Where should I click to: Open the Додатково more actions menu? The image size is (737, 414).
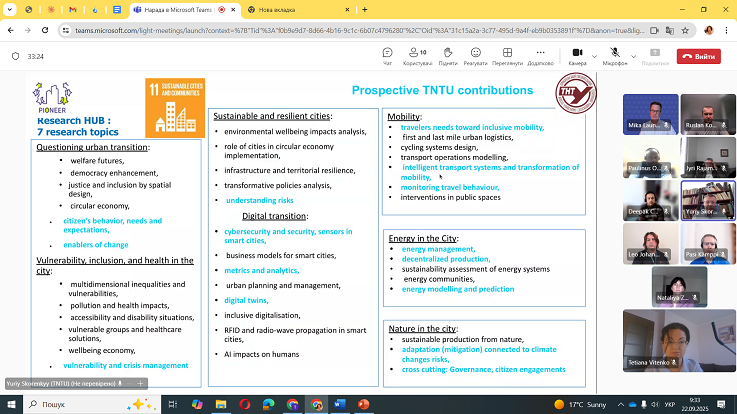pos(540,55)
